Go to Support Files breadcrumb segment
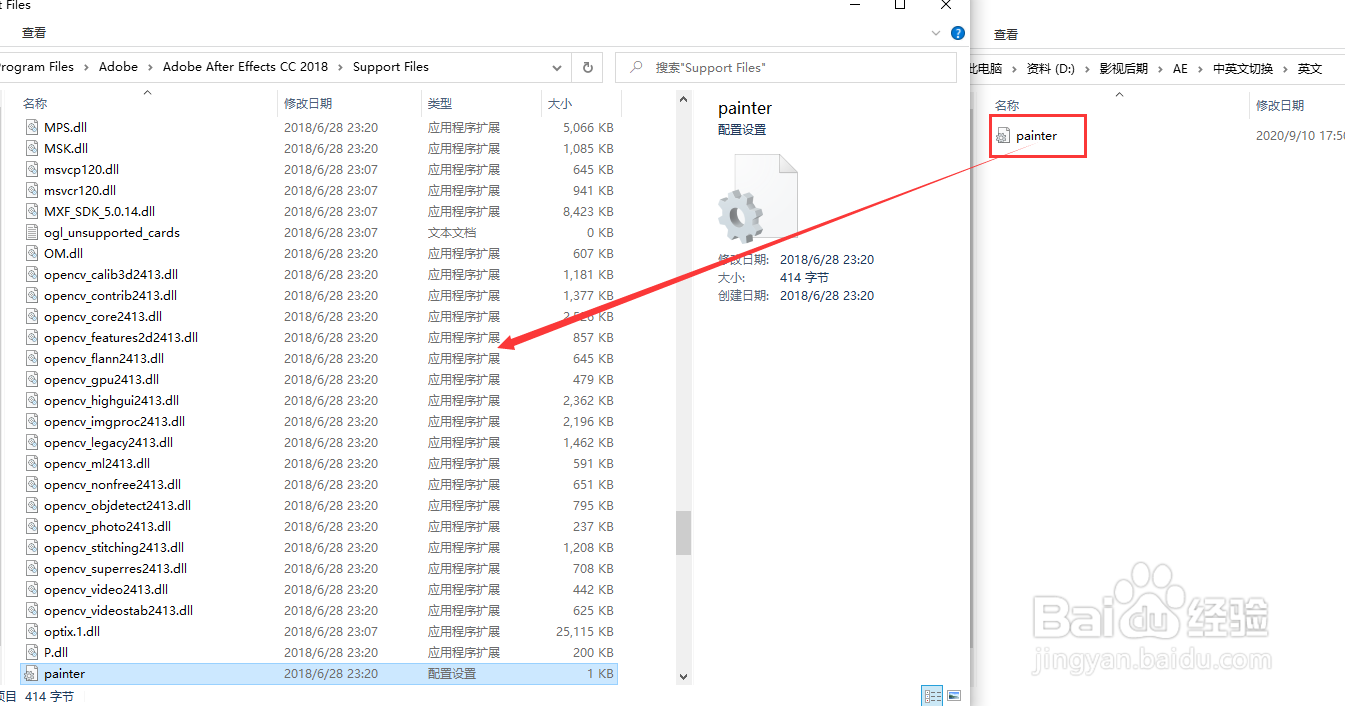This screenshot has width=1345, height=706. pos(391,67)
